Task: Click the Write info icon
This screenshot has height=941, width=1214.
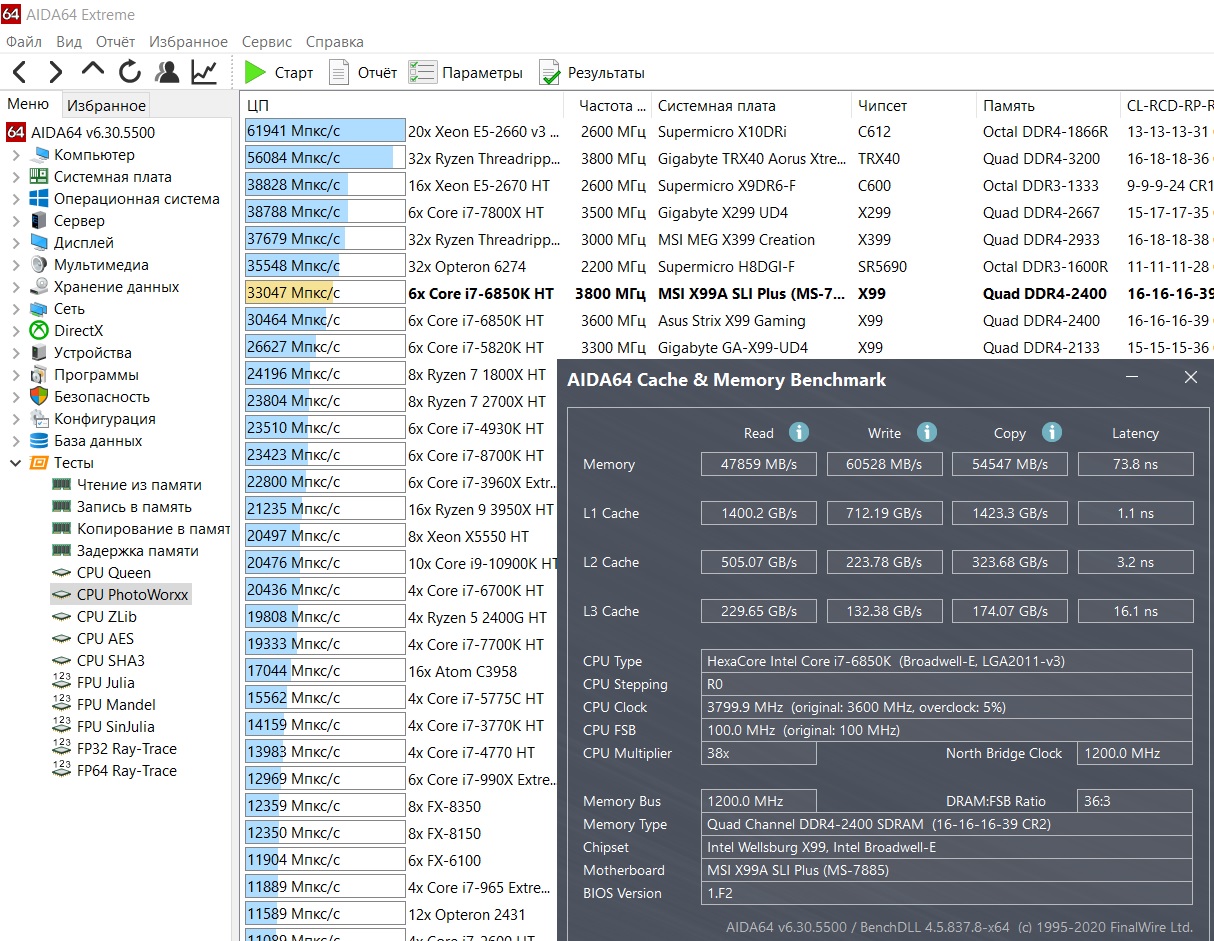Action: [x=927, y=432]
